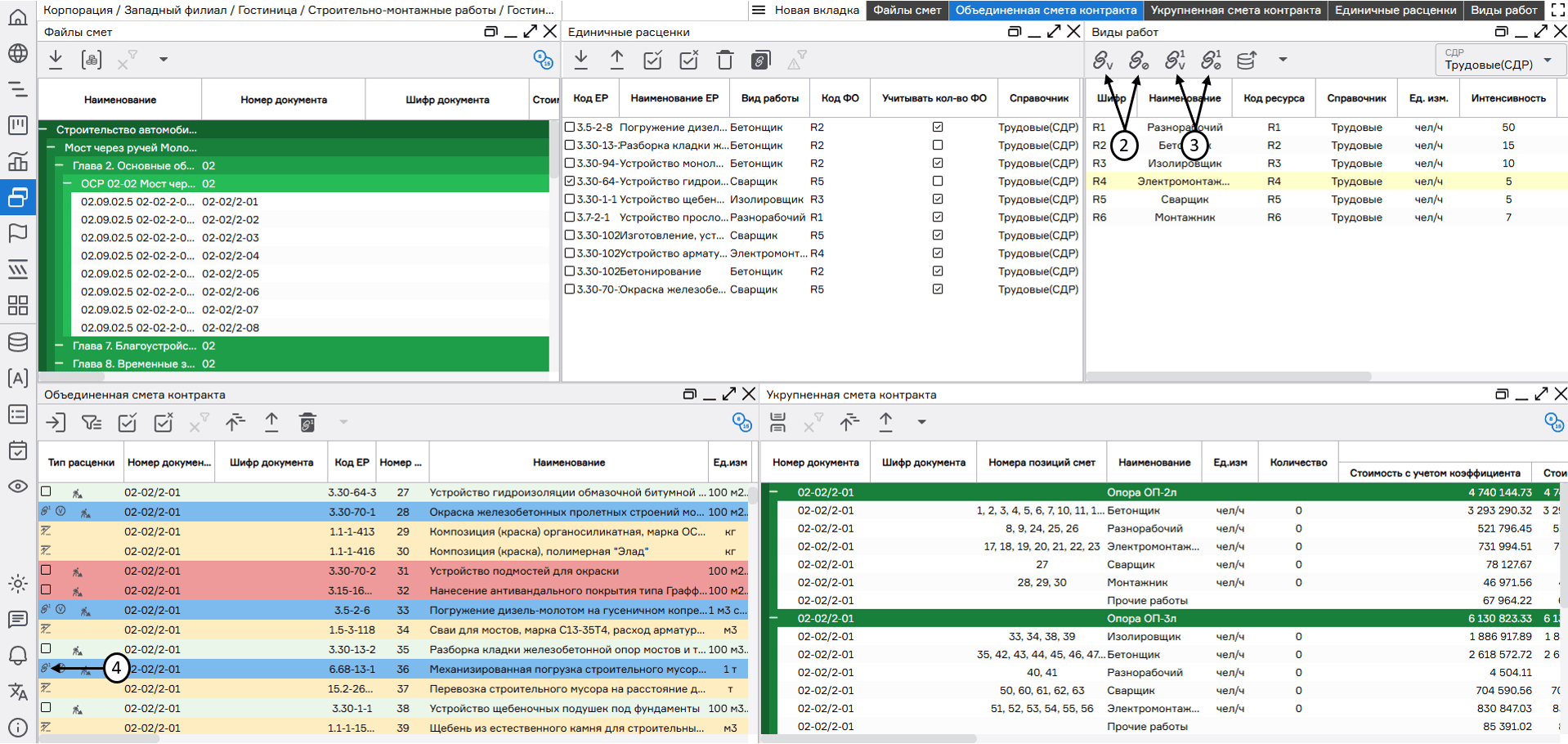Screen dimensions: 1568x744
Task: Open the info icon in left sidebar
Action: 17,727
